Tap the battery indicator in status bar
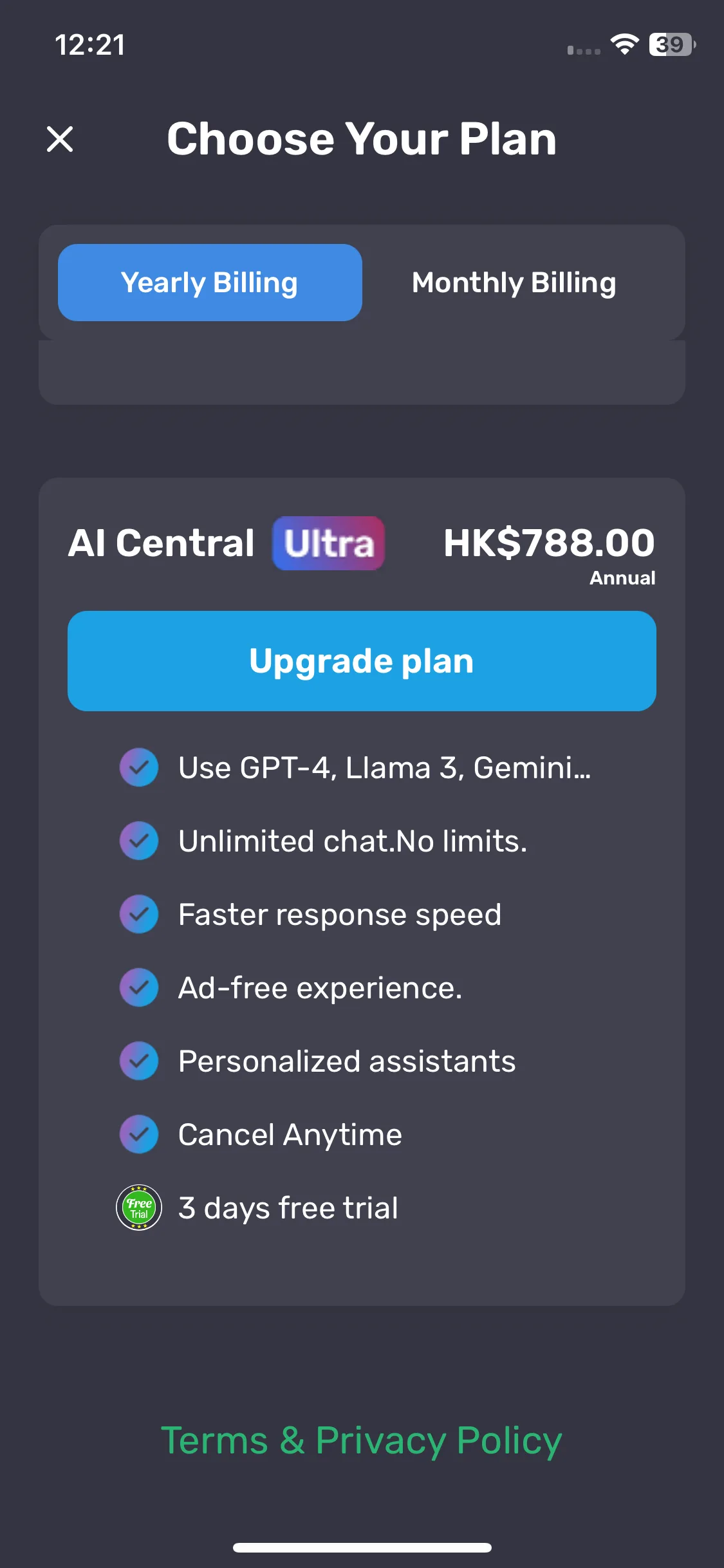The image size is (724, 1568). (x=673, y=44)
